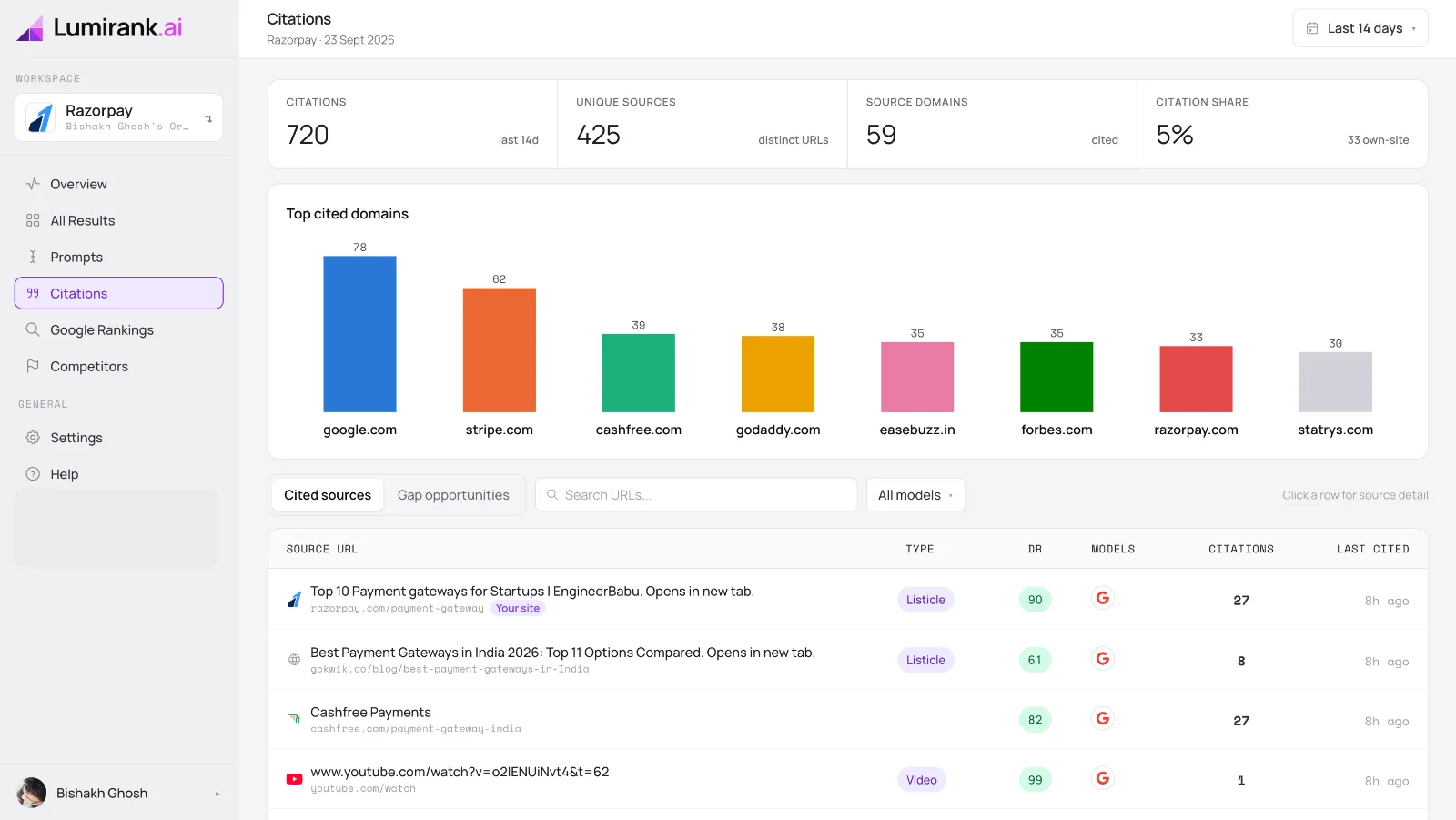Open Overview in the sidebar
The image size is (1456, 820).
pyautogui.click(x=119, y=184)
